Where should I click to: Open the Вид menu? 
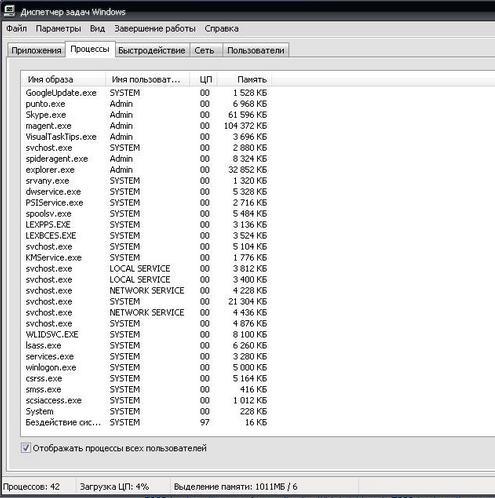(x=97, y=29)
